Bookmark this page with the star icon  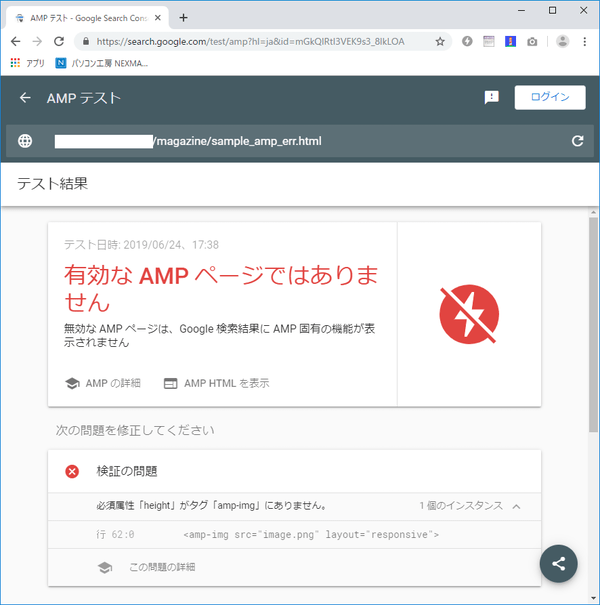[x=440, y=41]
